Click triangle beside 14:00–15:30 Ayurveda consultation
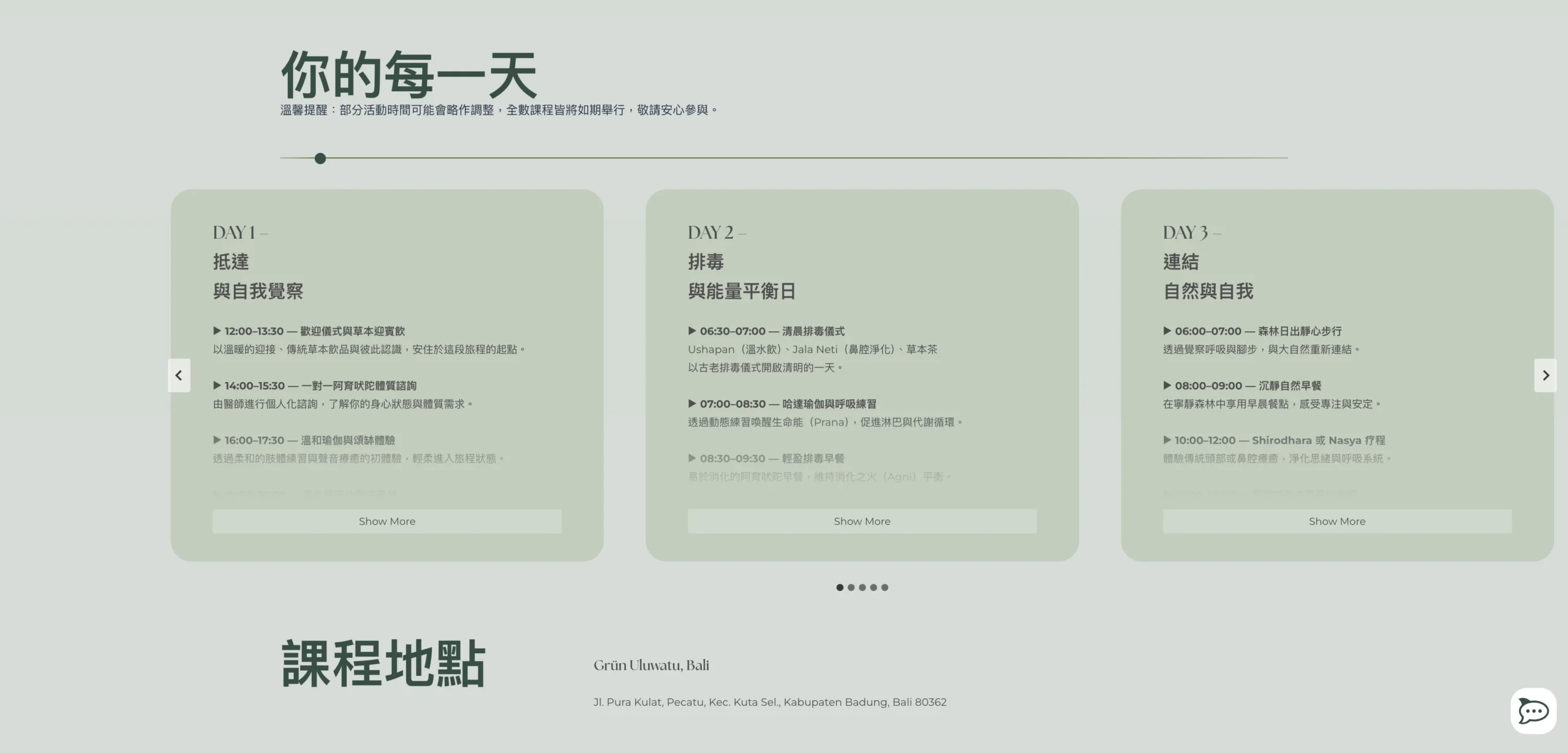1568x753 pixels. (217, 386)
